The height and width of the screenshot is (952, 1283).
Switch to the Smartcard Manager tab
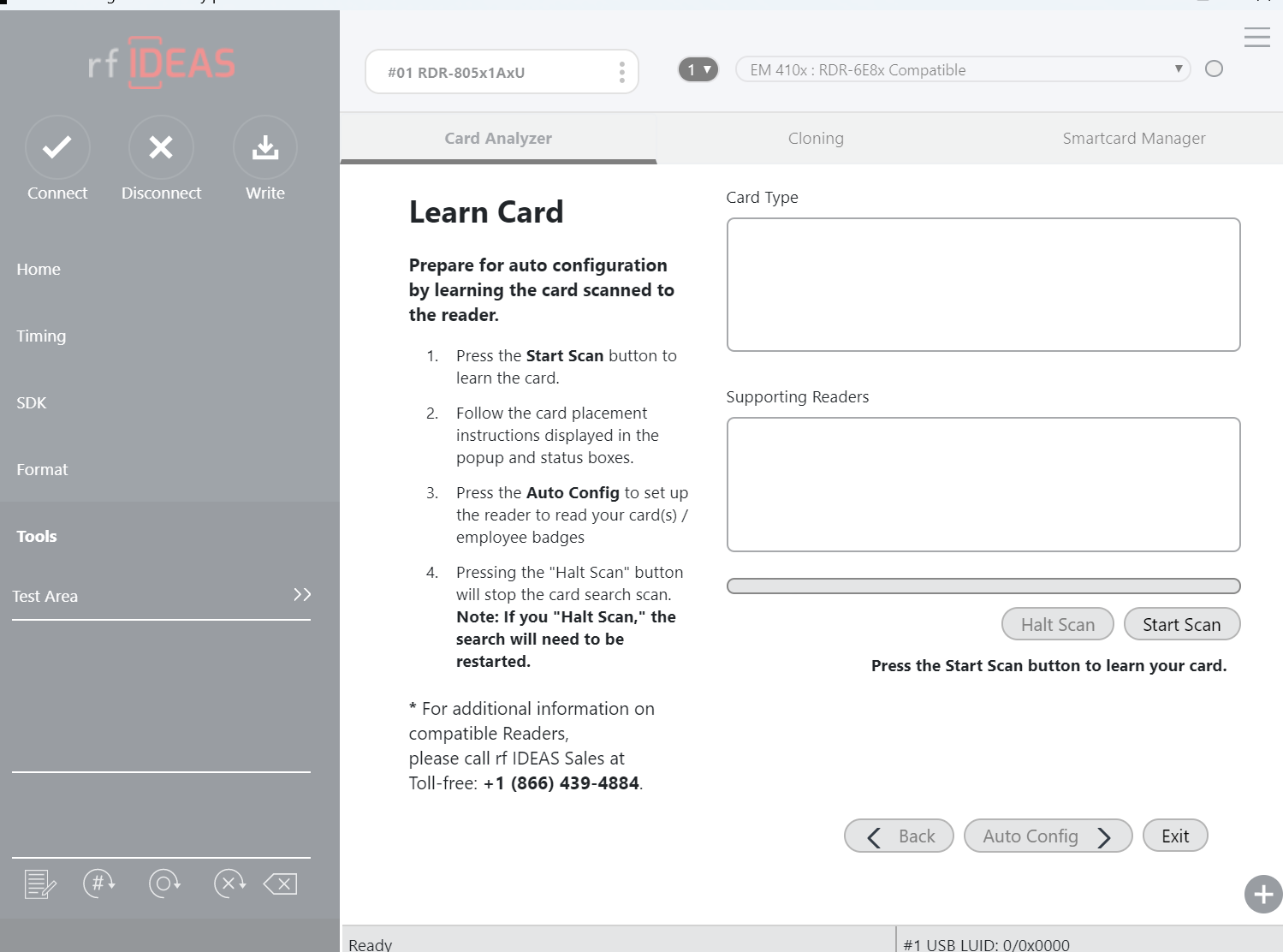(x=1133, y=139)
